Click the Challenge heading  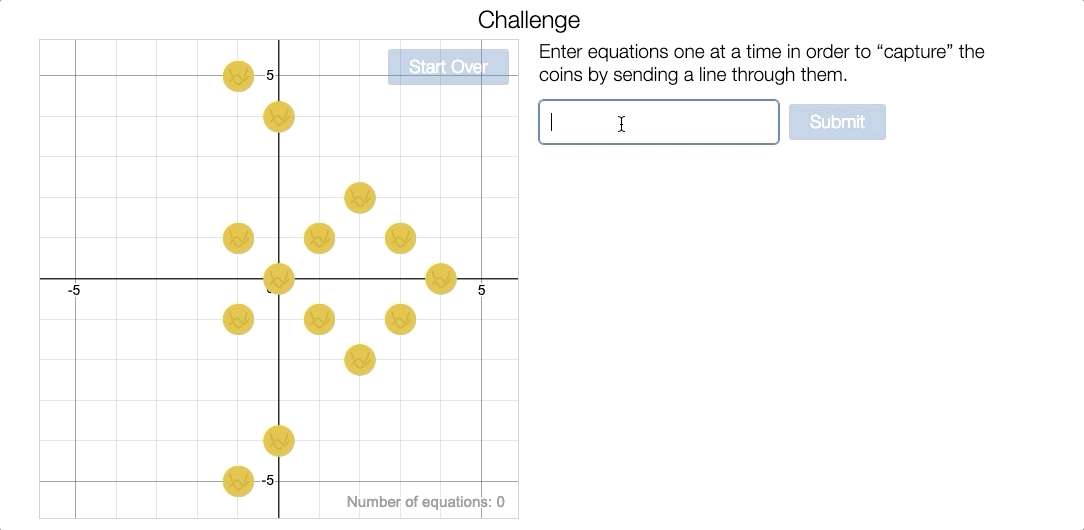pos(529,19)
